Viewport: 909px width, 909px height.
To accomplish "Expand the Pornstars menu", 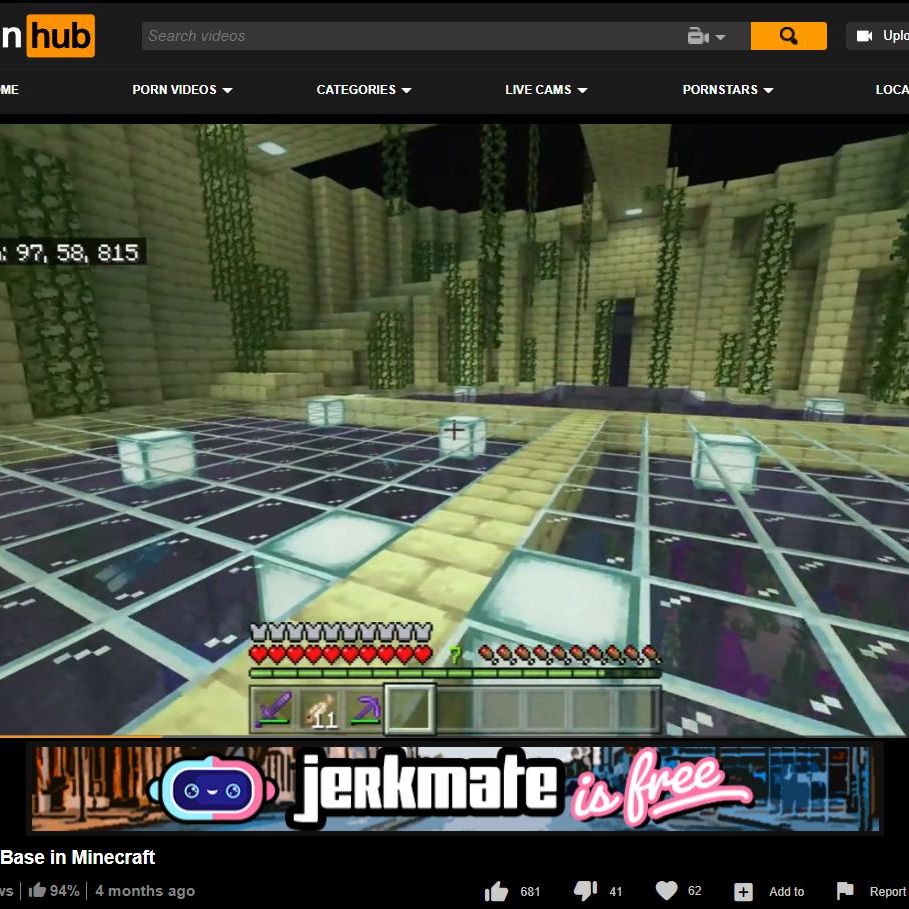I will (728, 89).
